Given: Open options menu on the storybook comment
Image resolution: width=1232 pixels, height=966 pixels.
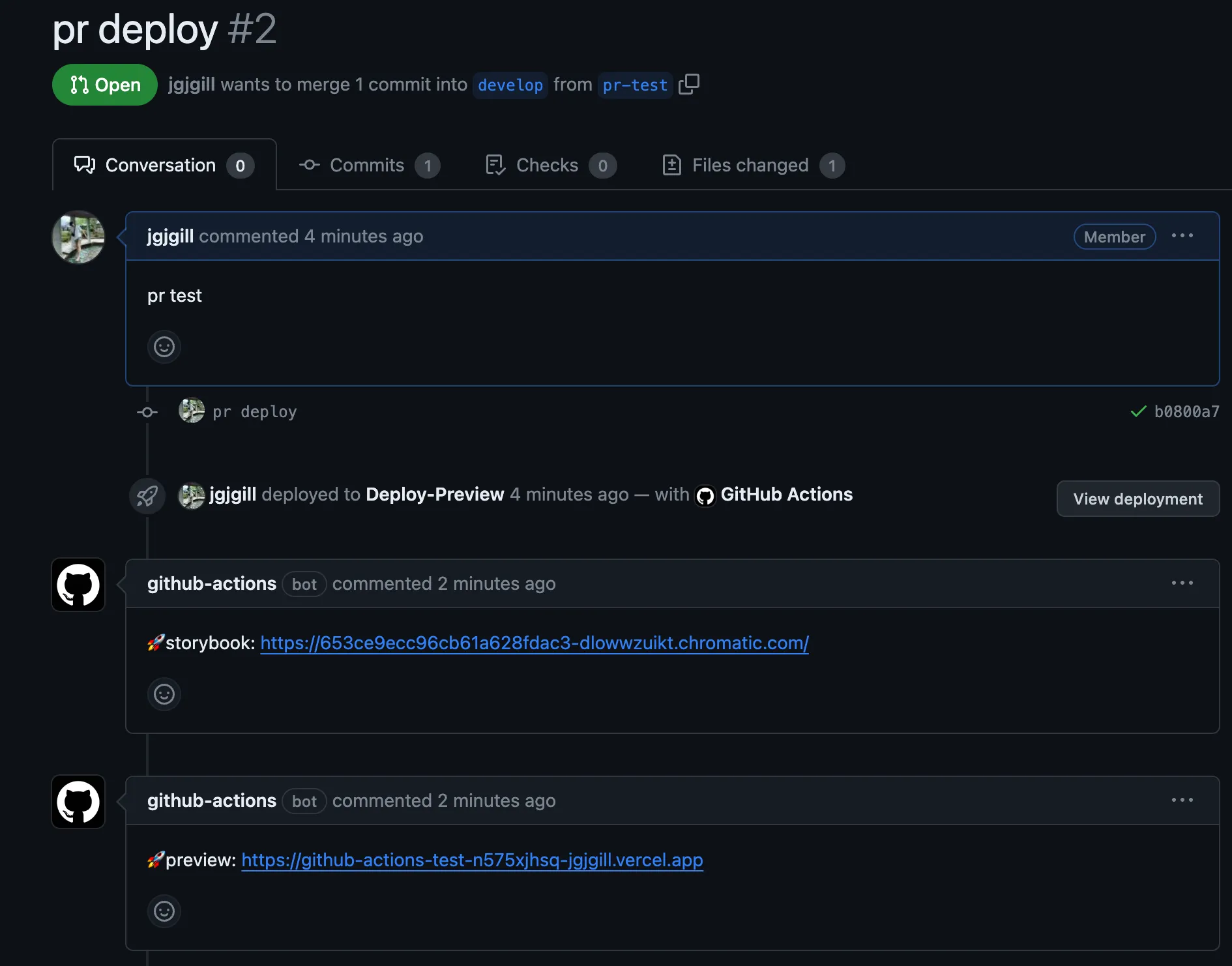Looking at the screenshot, I should (x=1182, y=583).
